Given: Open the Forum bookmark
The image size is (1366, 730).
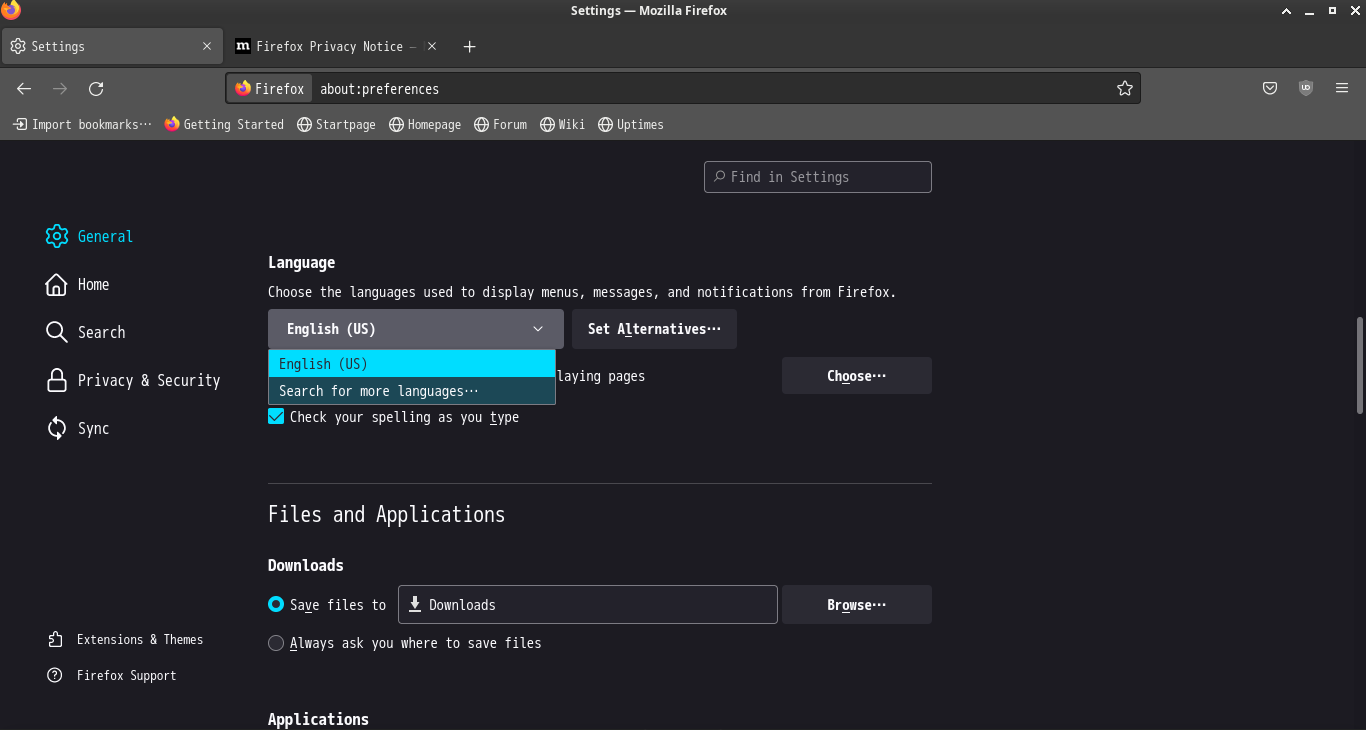Looking at the screenshot, I should (500, 124).
